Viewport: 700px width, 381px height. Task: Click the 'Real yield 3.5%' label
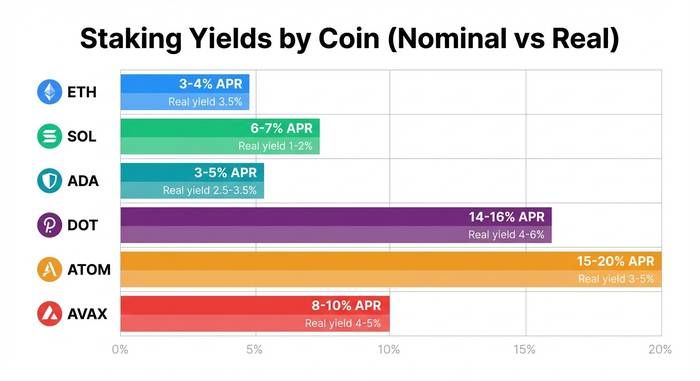pyautogui.click(x=205, y=102)
